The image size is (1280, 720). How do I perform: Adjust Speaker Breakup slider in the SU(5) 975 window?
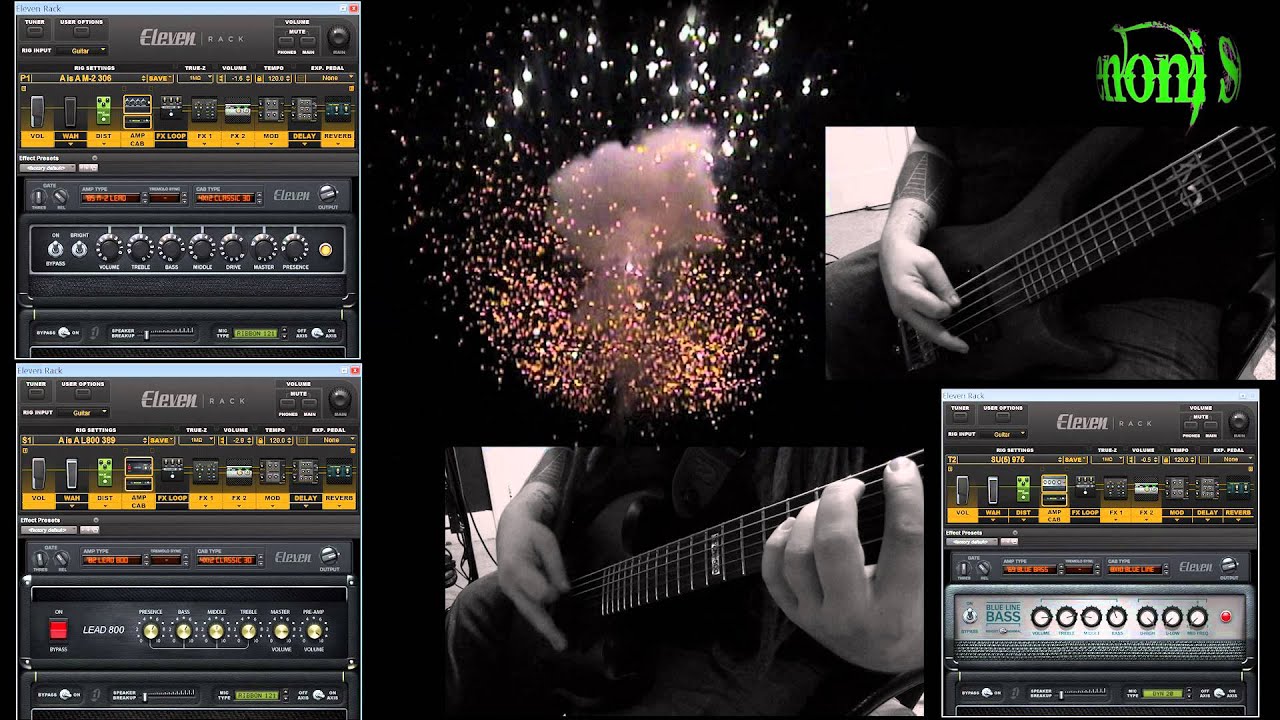[1081, 692]
